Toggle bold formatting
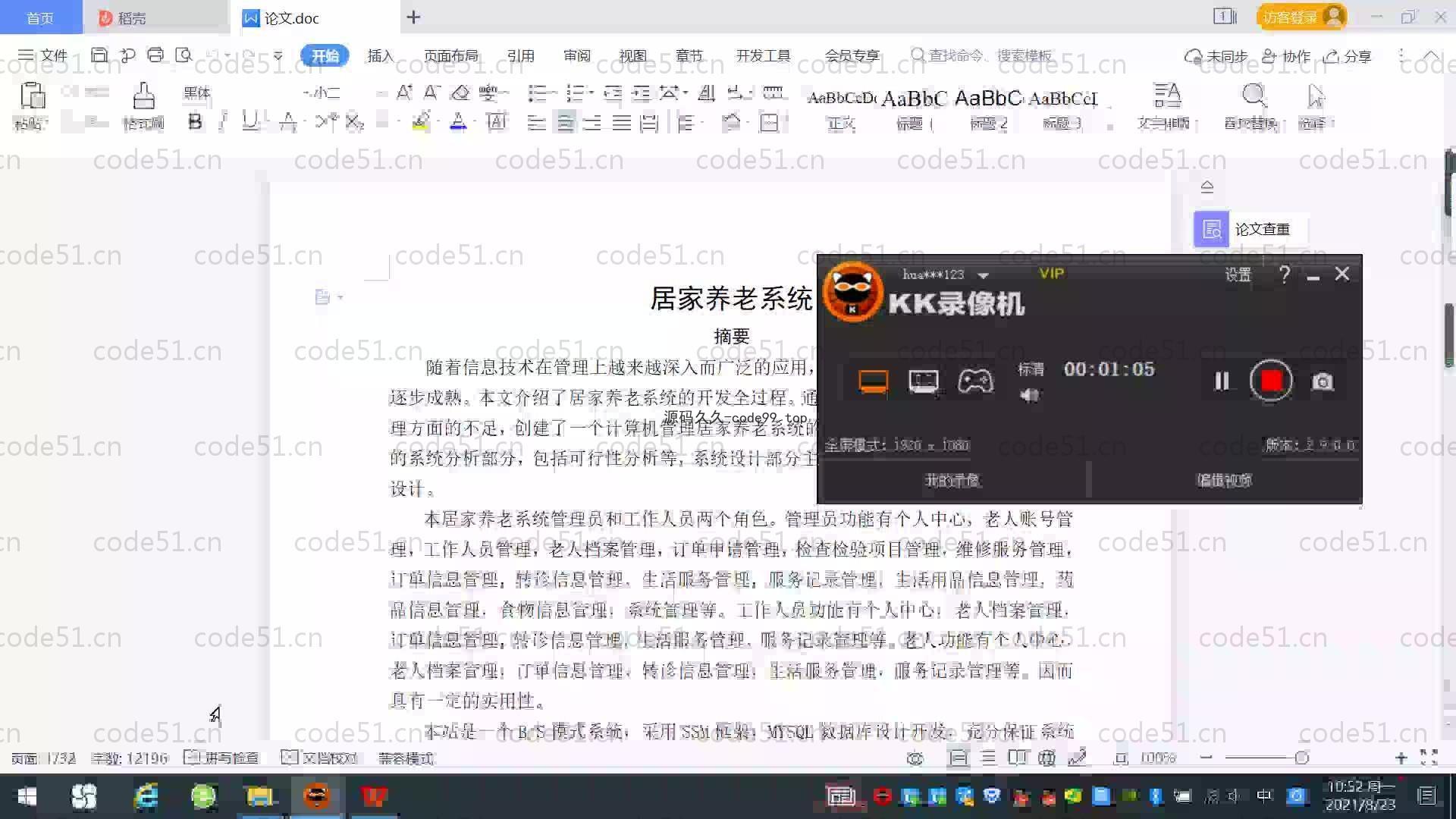The image size is (1456, 819). click(x=195, y=121)
